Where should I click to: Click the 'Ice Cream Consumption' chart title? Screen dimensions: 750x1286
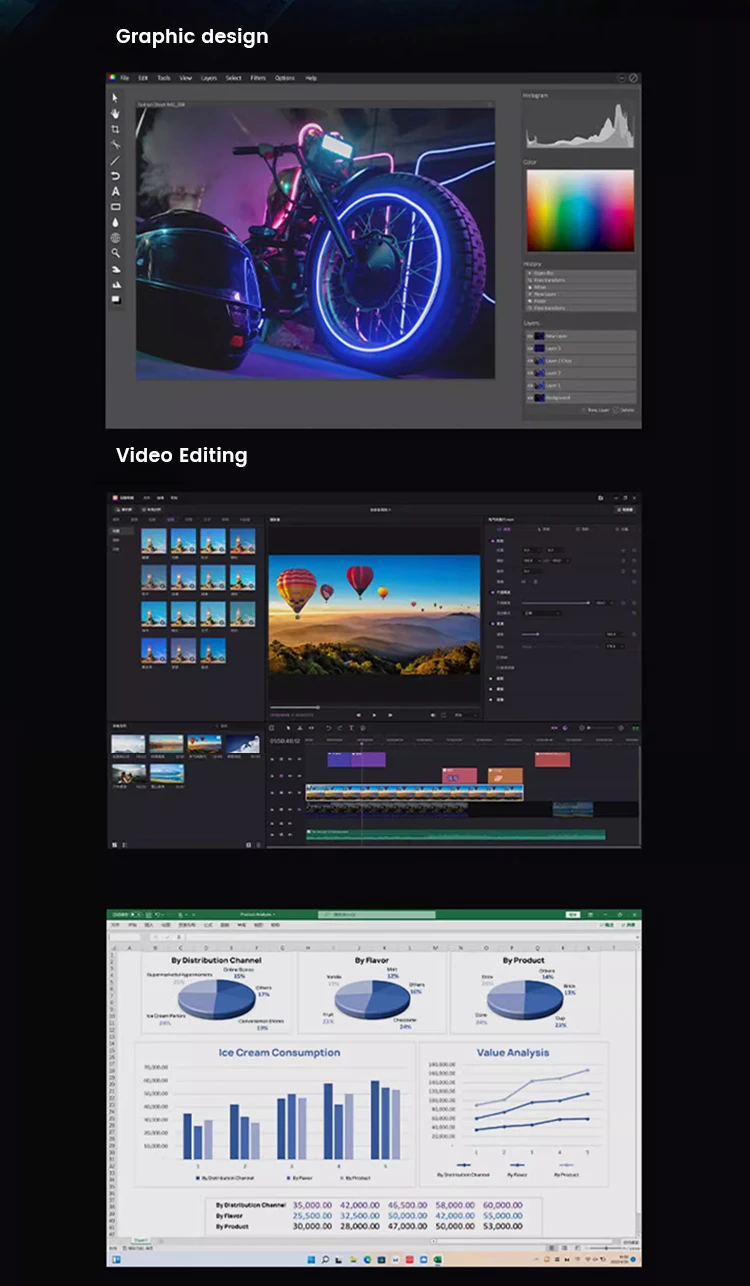[x=279, y=1052]
